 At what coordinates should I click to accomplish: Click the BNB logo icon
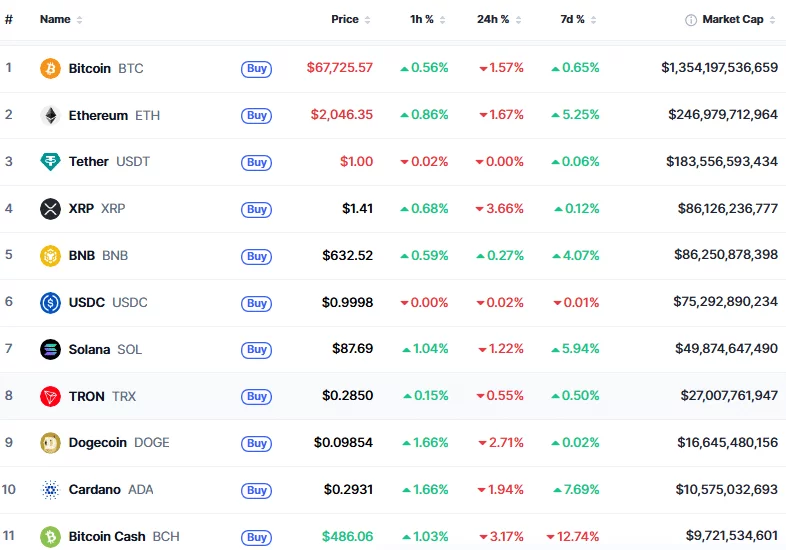point(50,255)
